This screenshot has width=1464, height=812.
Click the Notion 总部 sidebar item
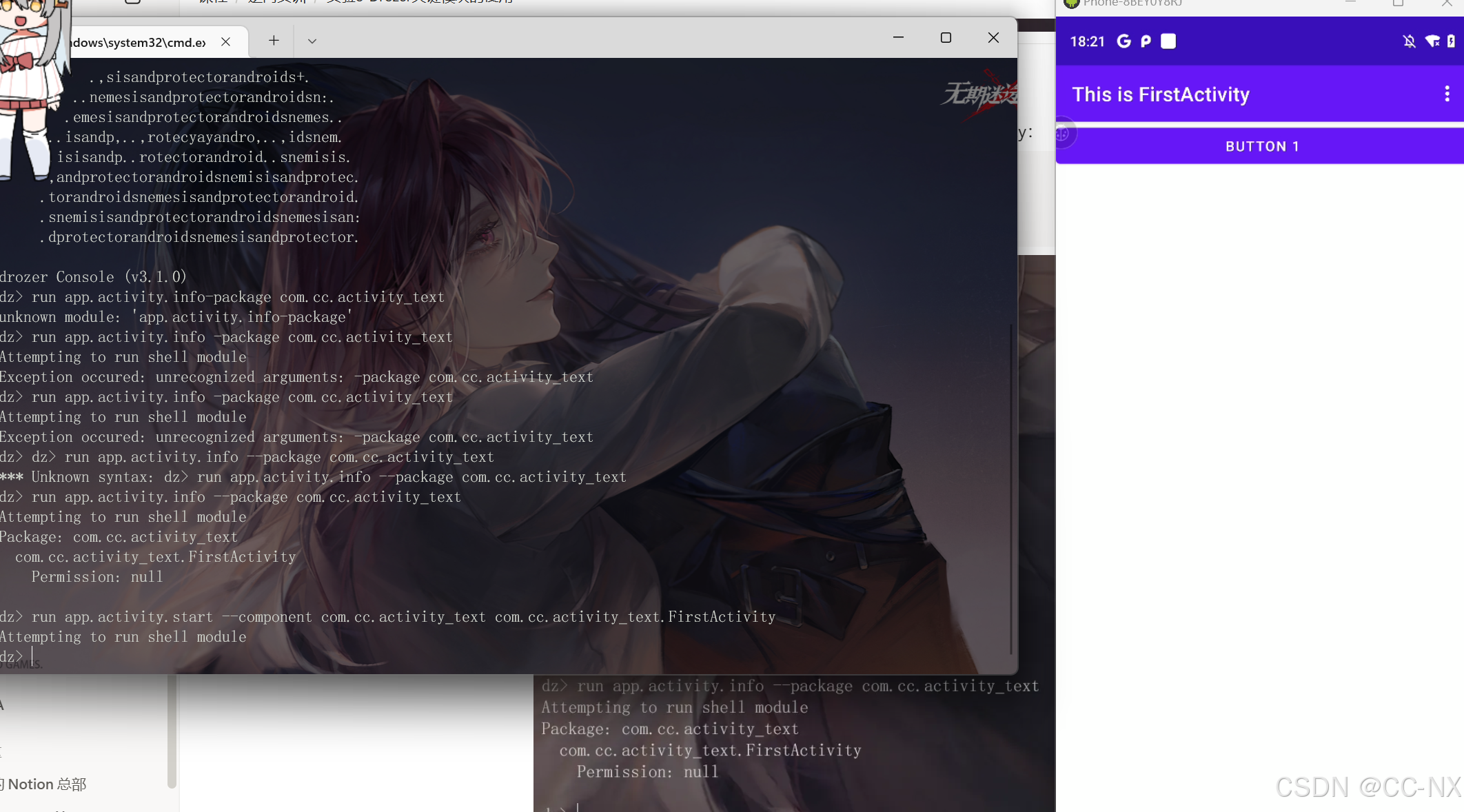click(x=47, y=784)
